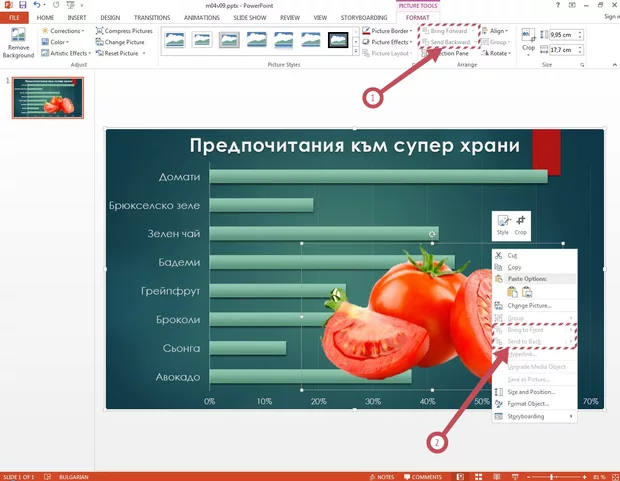
Task: Click the Undo icon
Action: (x=37, y=5)
